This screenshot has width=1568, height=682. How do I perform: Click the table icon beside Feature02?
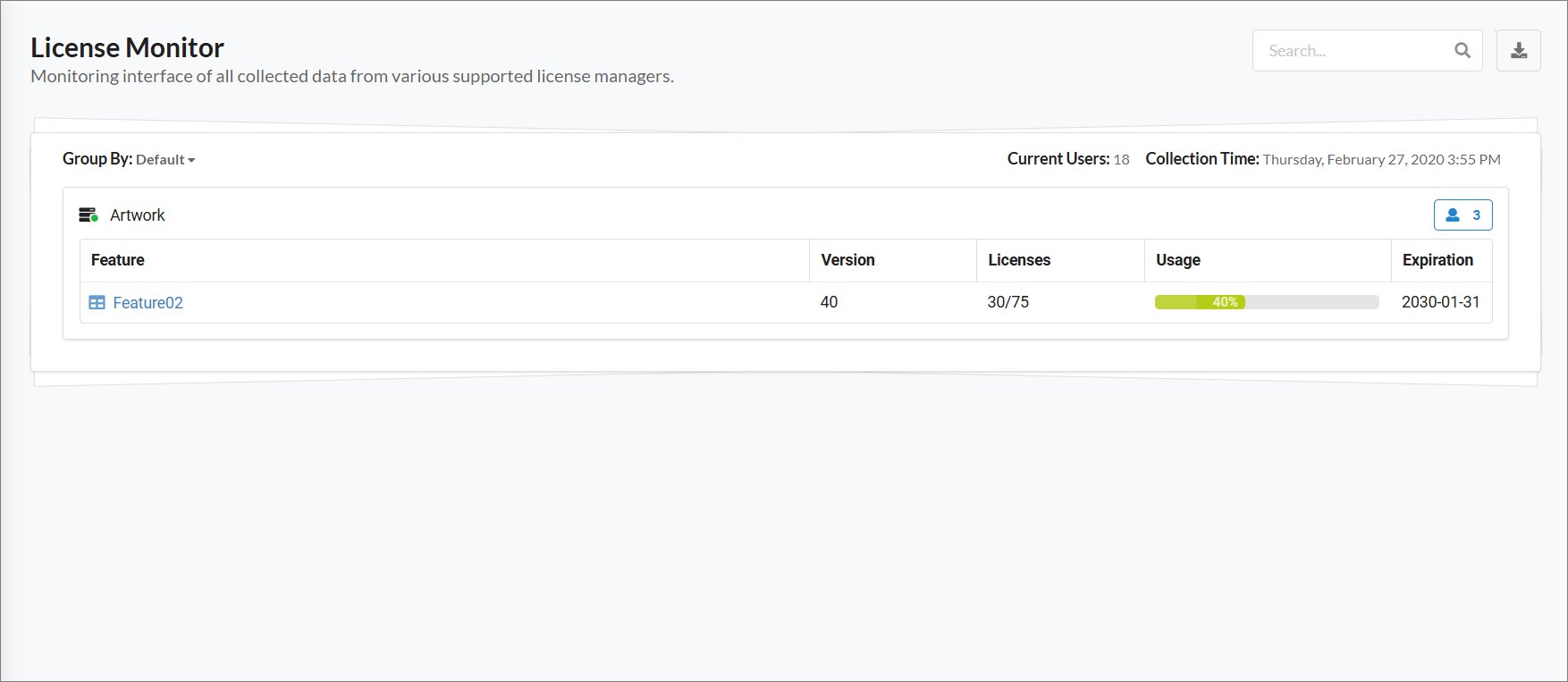(97, 303)
